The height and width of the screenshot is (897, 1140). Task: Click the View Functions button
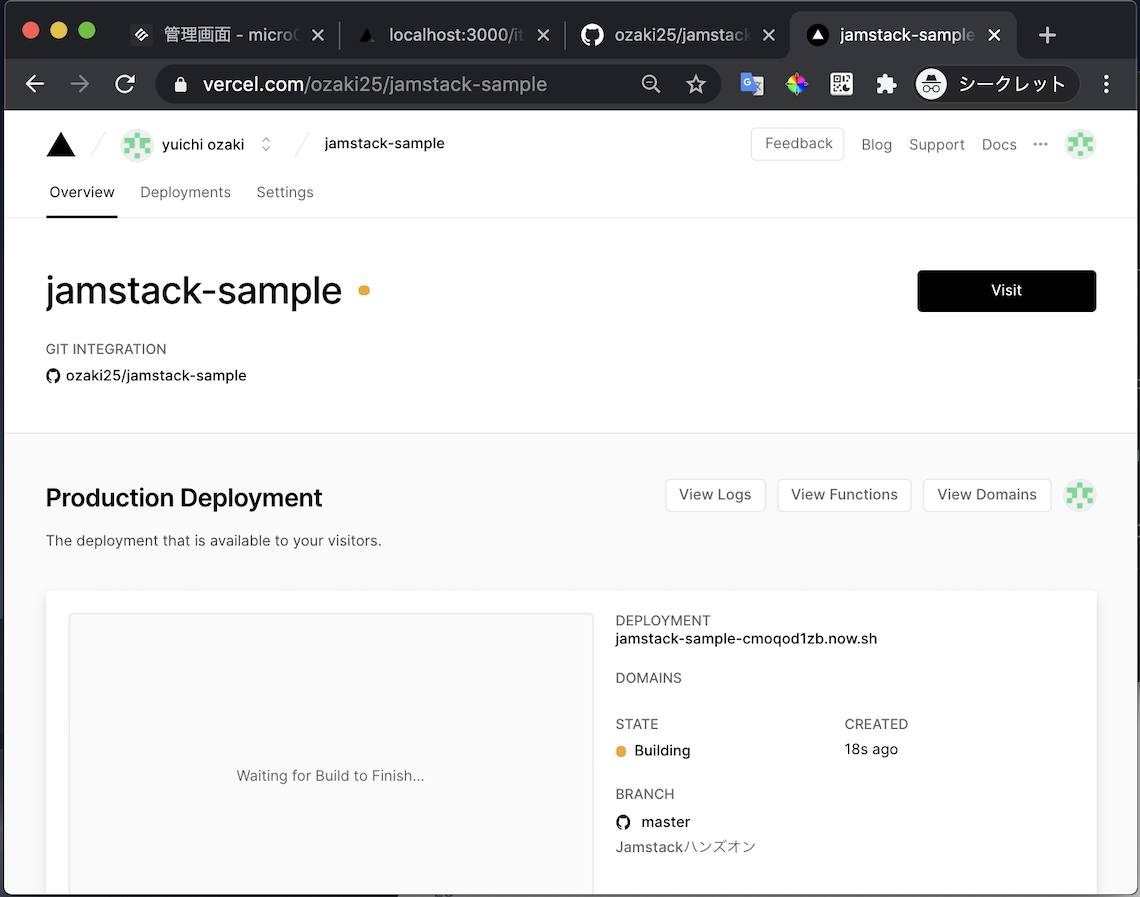click(x=844, y=495)
